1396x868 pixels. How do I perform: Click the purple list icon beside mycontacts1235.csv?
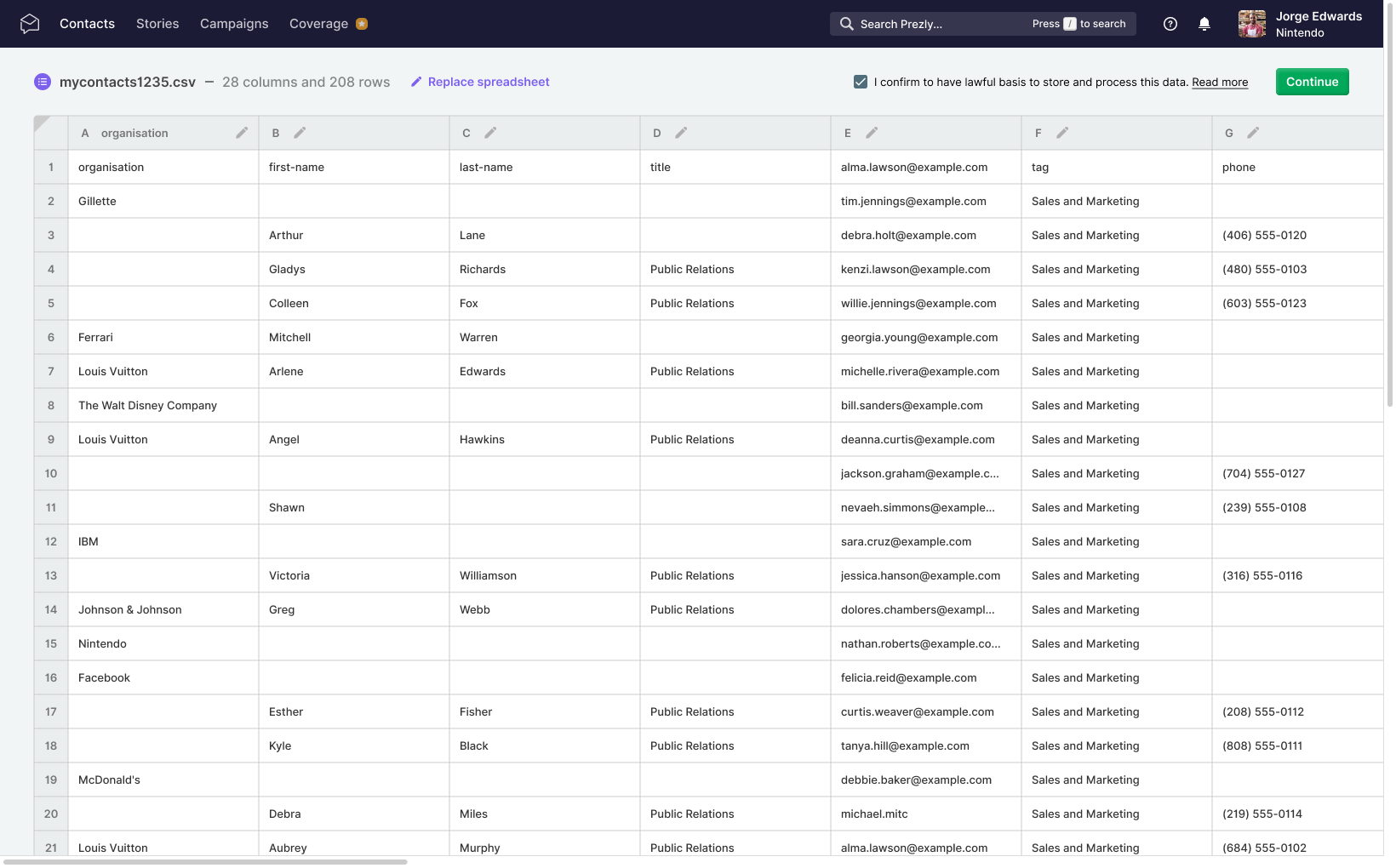(43, 82)
